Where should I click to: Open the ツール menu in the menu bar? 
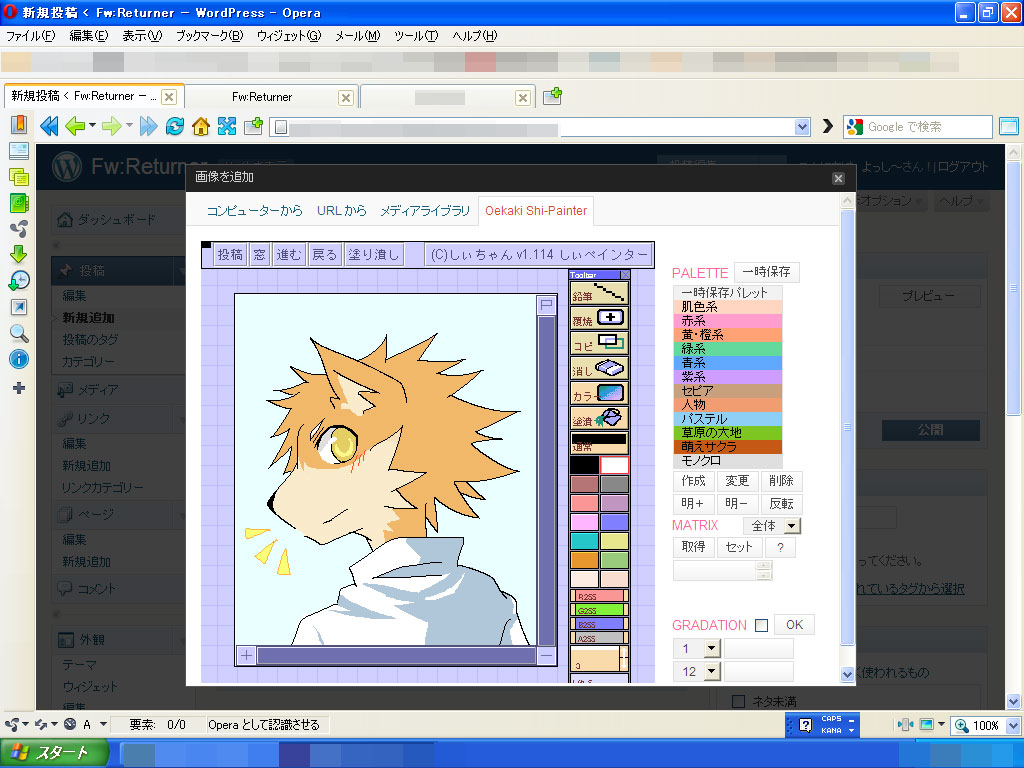414,35
